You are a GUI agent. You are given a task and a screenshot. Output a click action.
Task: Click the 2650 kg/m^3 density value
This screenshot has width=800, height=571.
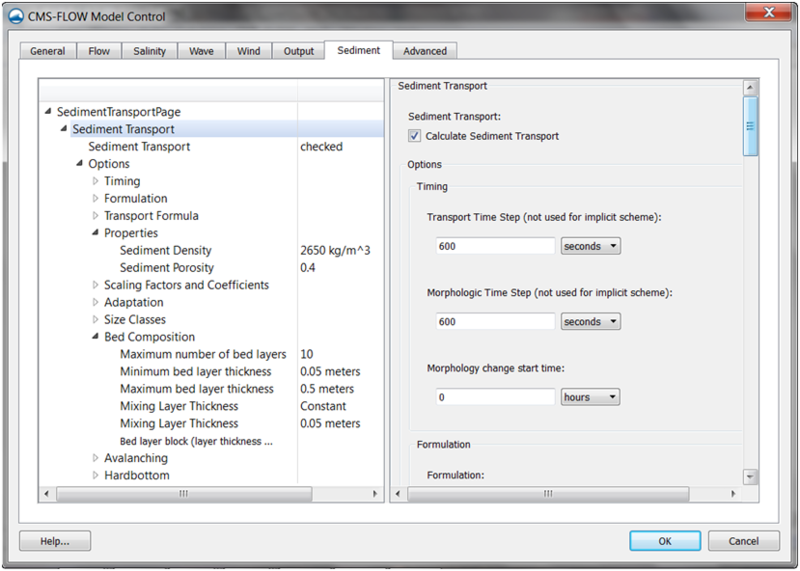tap(335, 250)
